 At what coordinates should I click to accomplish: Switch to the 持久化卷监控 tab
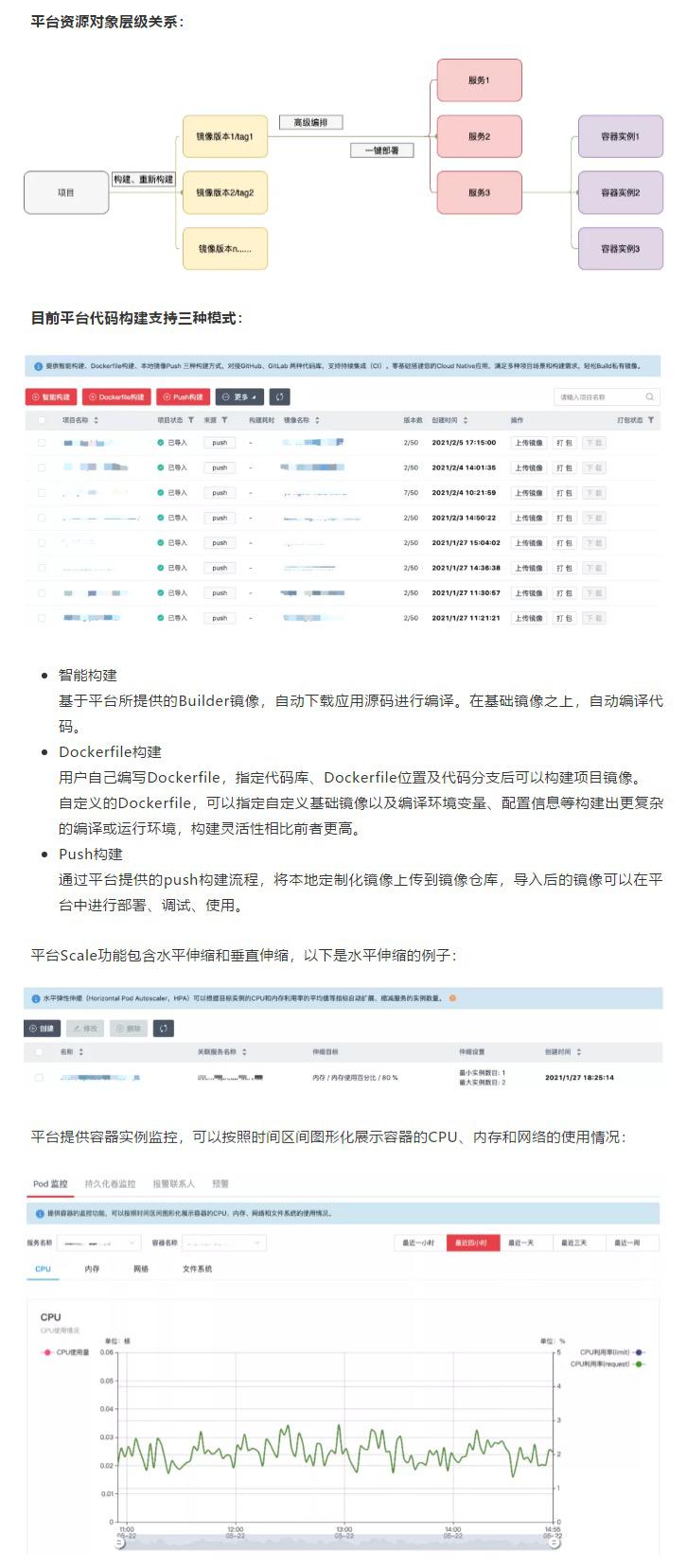(x=111, y=1184)
